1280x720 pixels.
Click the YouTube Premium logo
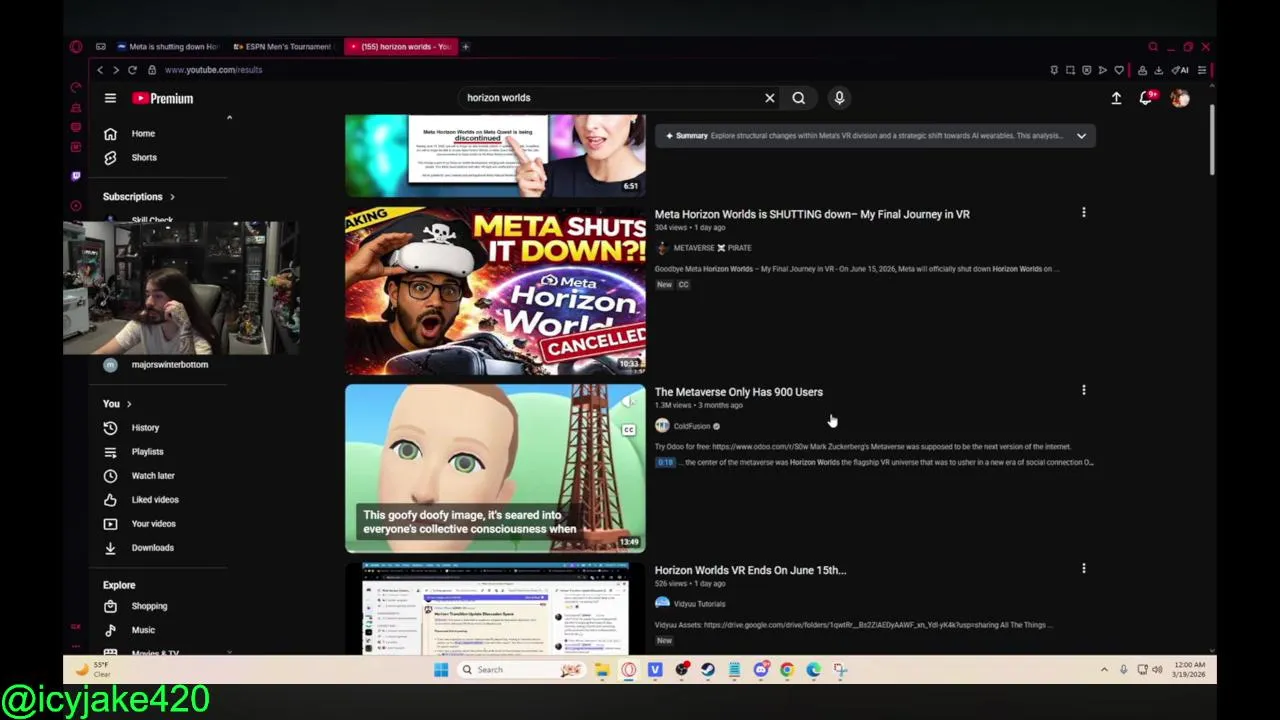(x=162, y=98)
